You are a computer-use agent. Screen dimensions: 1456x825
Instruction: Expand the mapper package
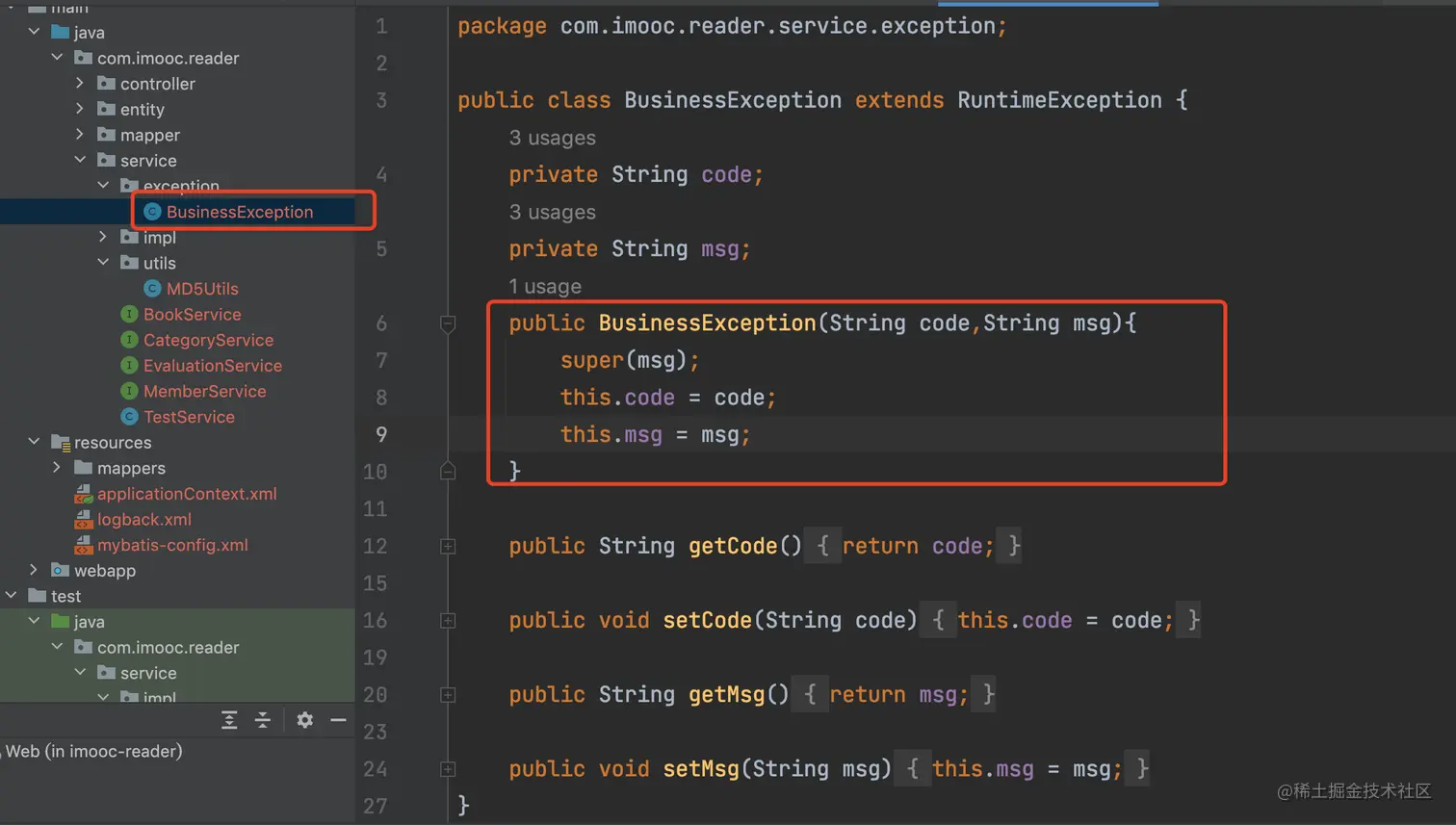click(80, 135)
